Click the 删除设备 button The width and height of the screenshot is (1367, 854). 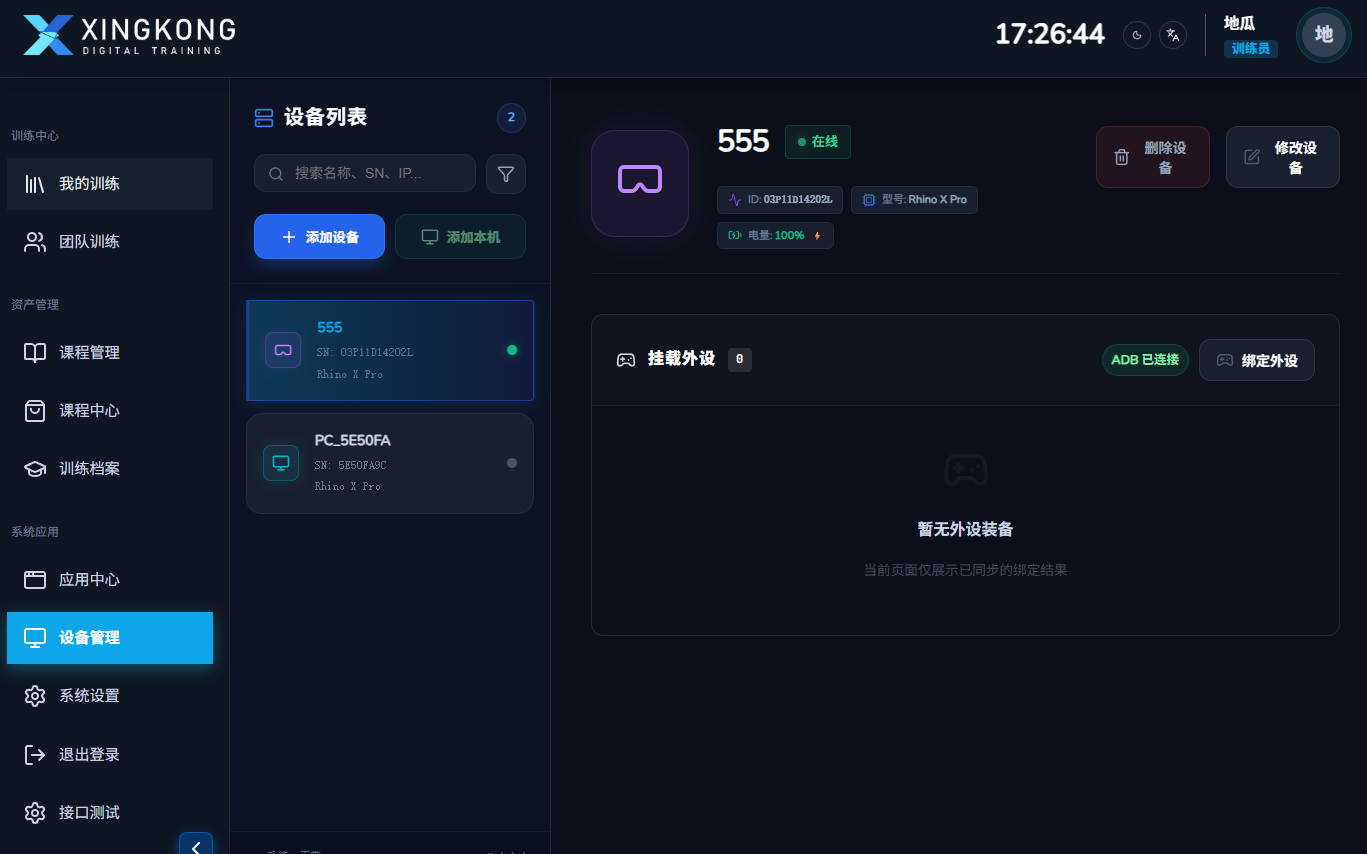coord(1153,157)
